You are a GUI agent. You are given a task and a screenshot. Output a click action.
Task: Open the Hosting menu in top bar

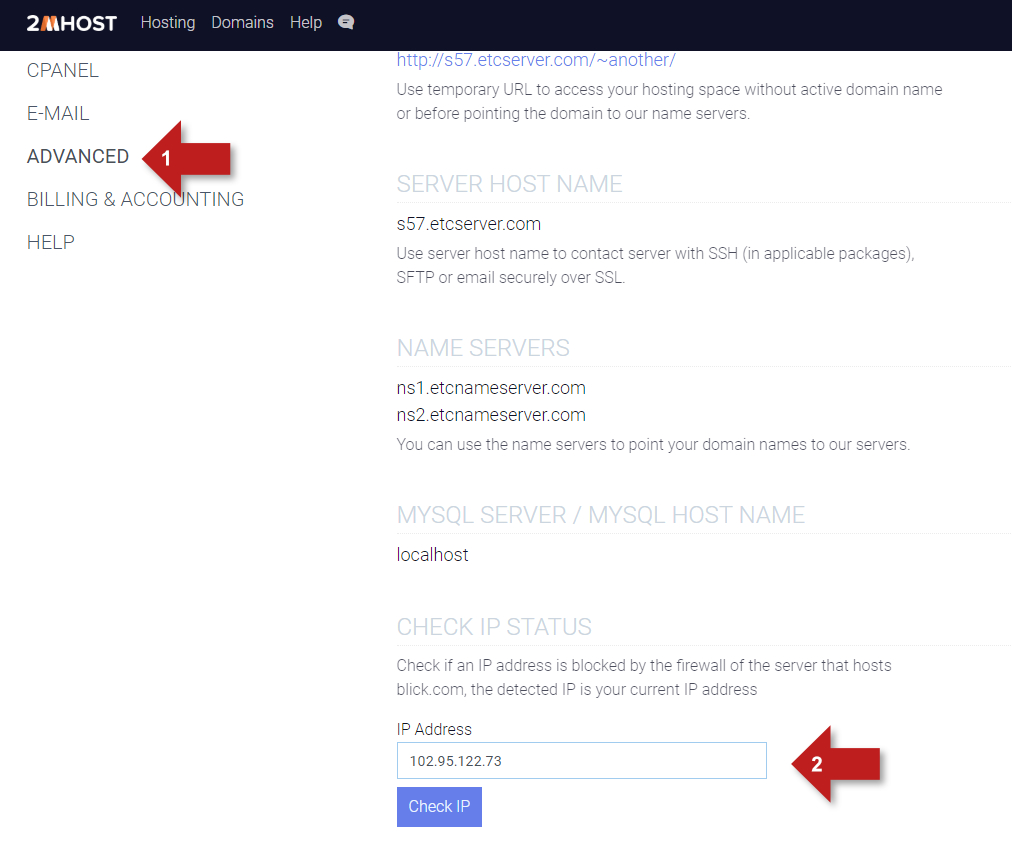coord(168,22)
